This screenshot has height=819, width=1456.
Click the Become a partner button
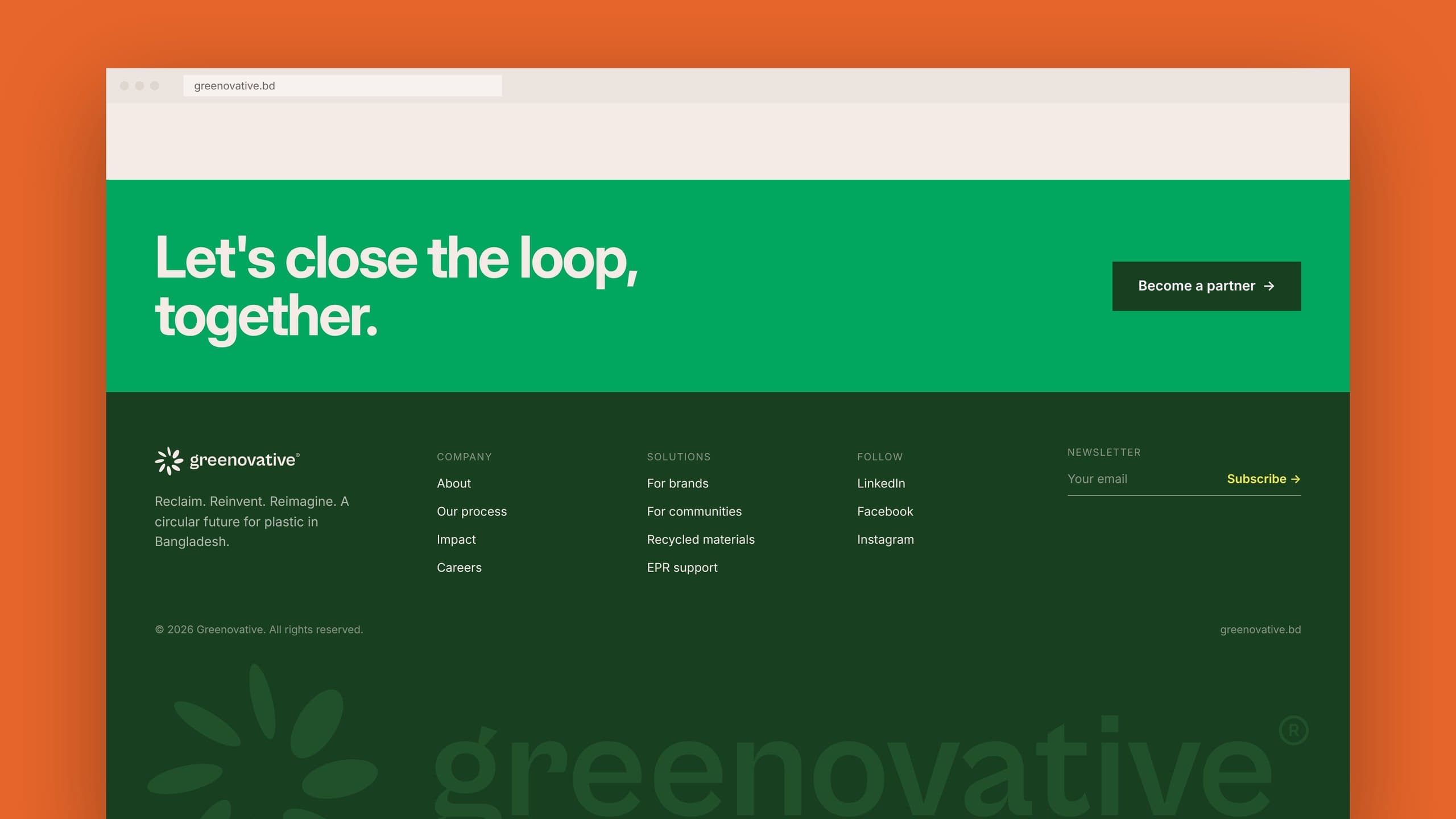pos(1206,286)
